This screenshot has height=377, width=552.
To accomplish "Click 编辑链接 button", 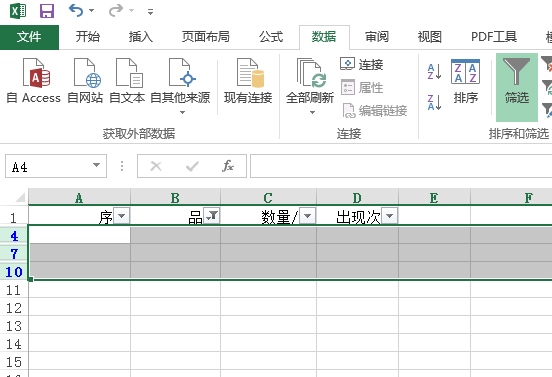I will point(374,111).
